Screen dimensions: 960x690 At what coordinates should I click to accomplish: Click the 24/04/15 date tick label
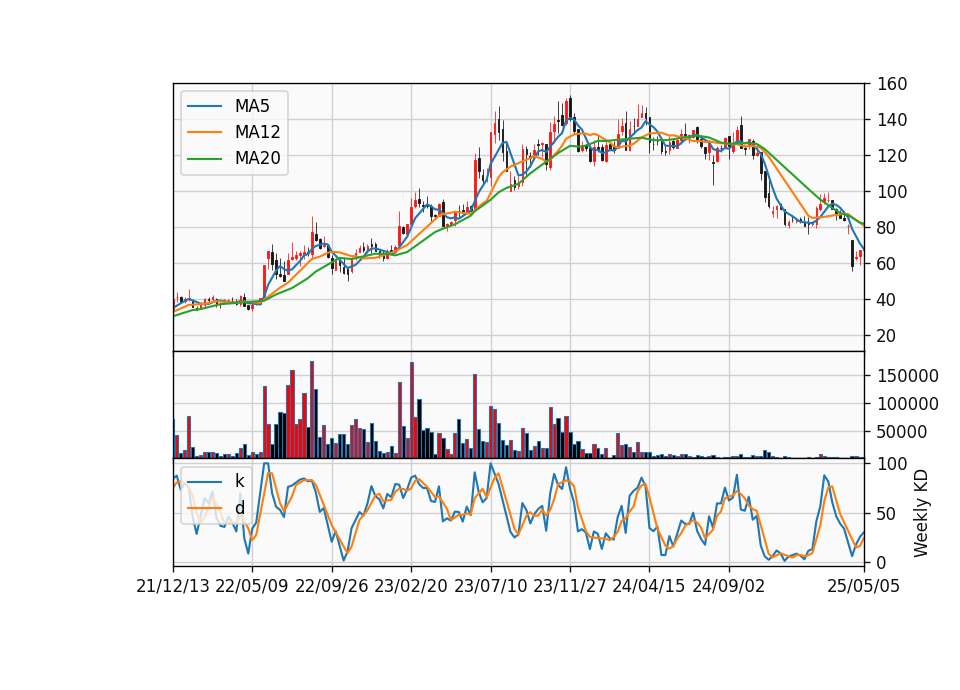coord(649,586)
